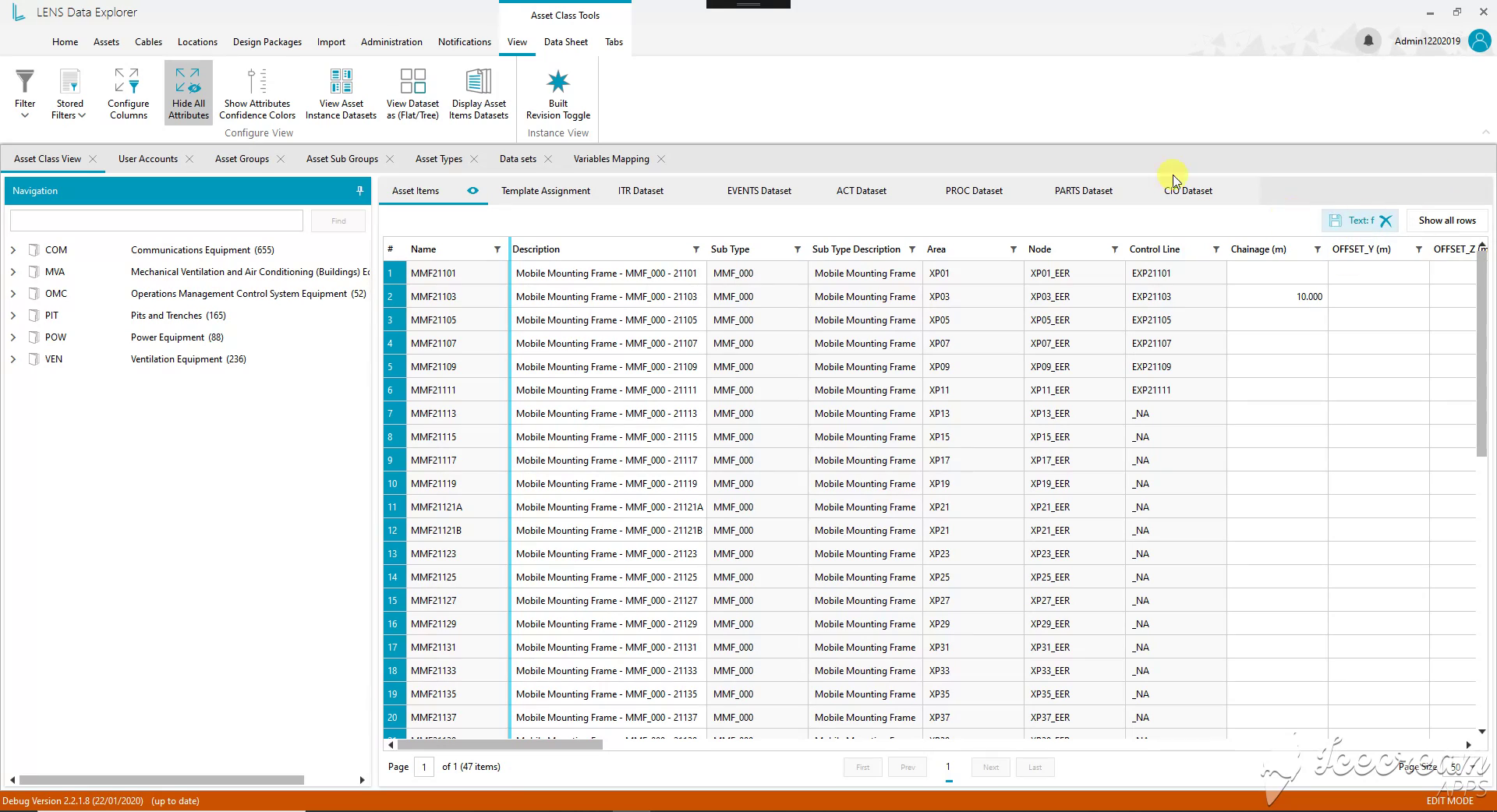This screenshot has width=1497, height=812.
Task: Switch to the Template Assignment tab
Action: [x=546, y=191]
